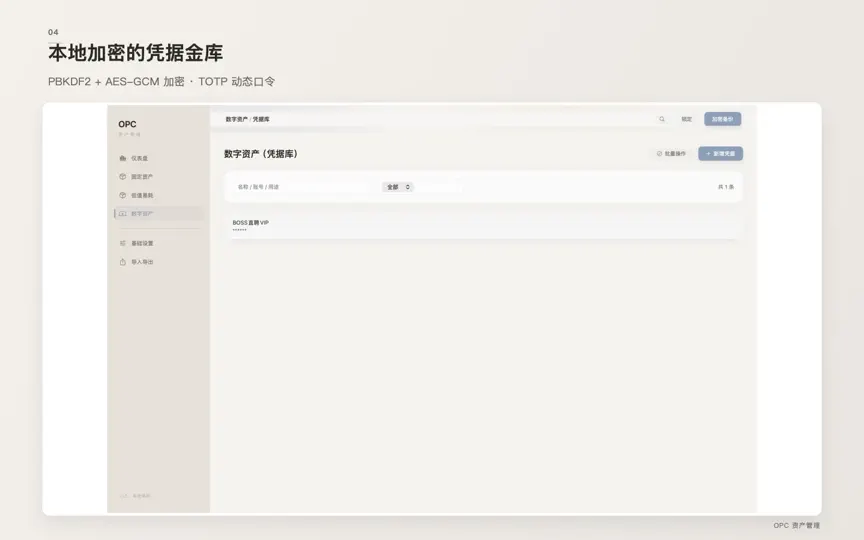
Task: Click 数字资产 in the breadcrumb
Action: coord(236,119)
